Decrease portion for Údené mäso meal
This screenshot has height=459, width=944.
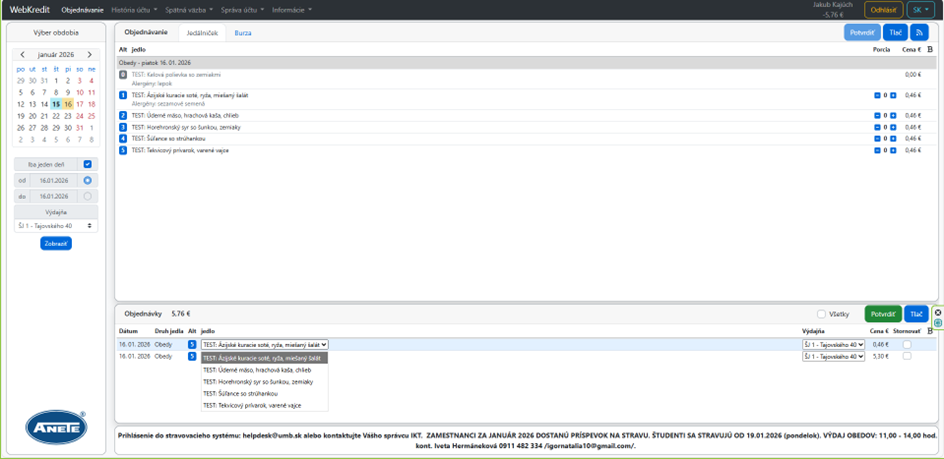(x=877, y=116)
